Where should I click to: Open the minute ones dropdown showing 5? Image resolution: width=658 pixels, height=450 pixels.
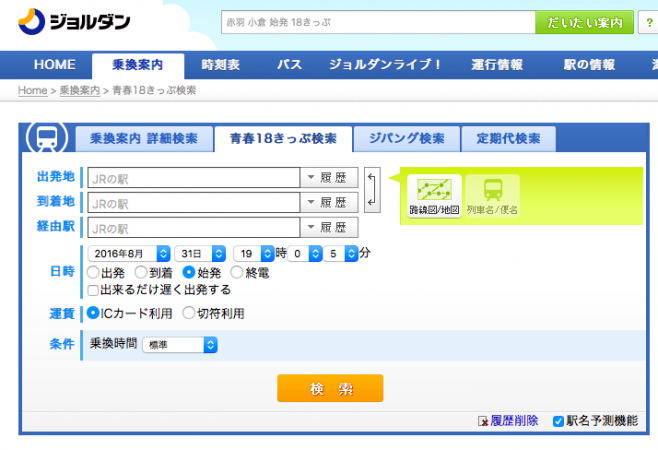[x=341, y=254]
